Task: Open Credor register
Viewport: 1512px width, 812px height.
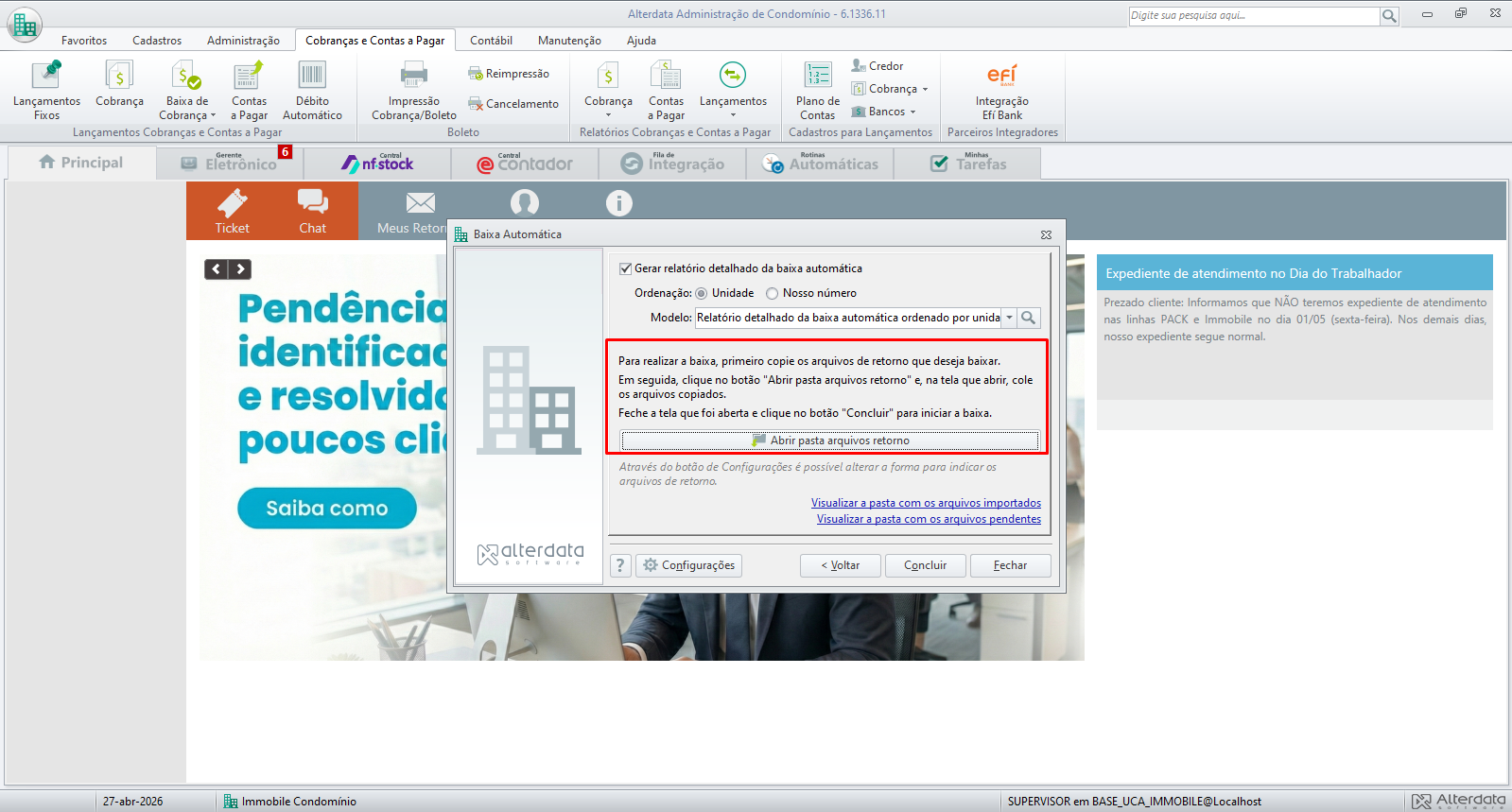Action: (878, 66)
